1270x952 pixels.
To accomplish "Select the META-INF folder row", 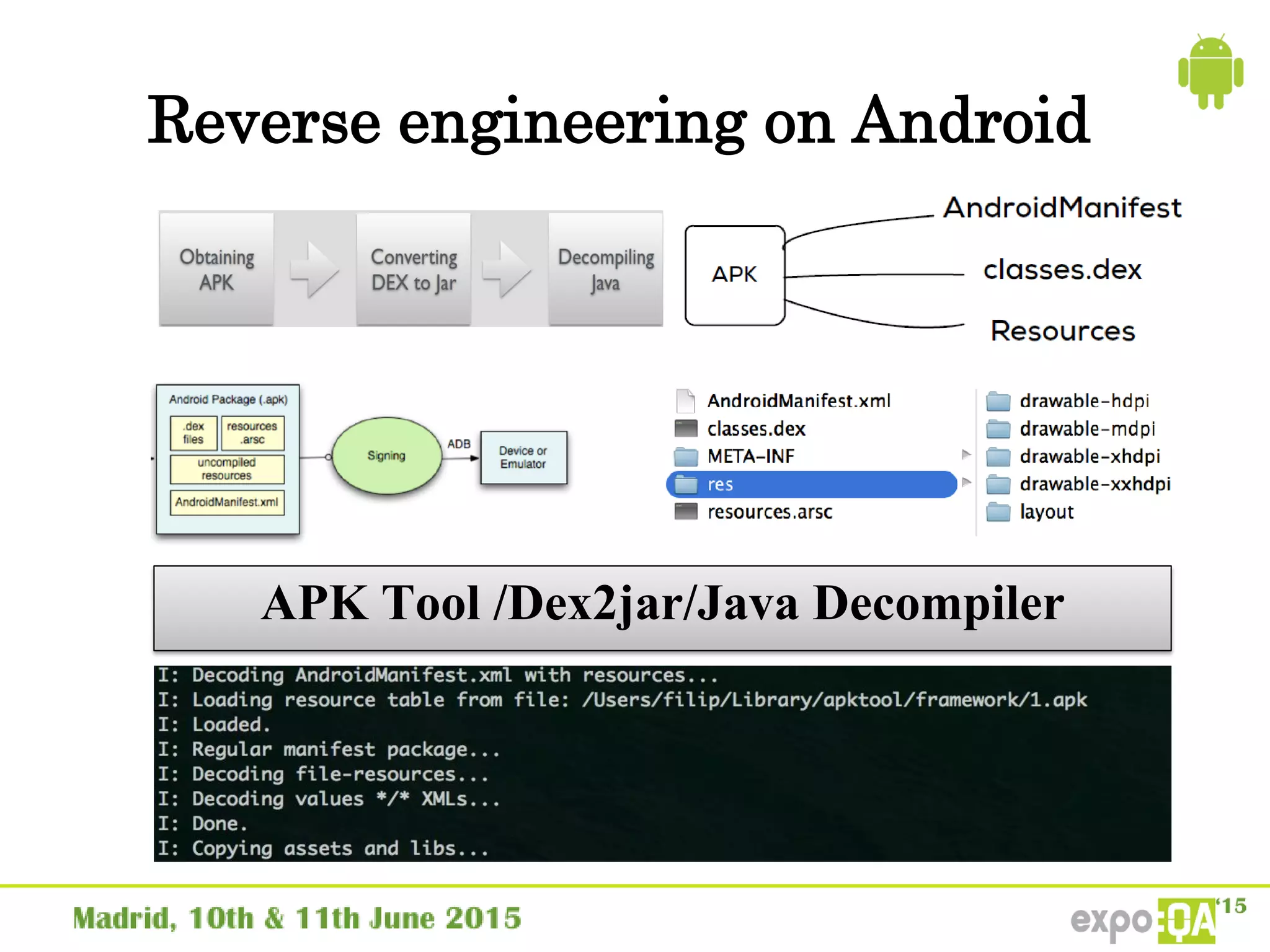I will (750, 456).
